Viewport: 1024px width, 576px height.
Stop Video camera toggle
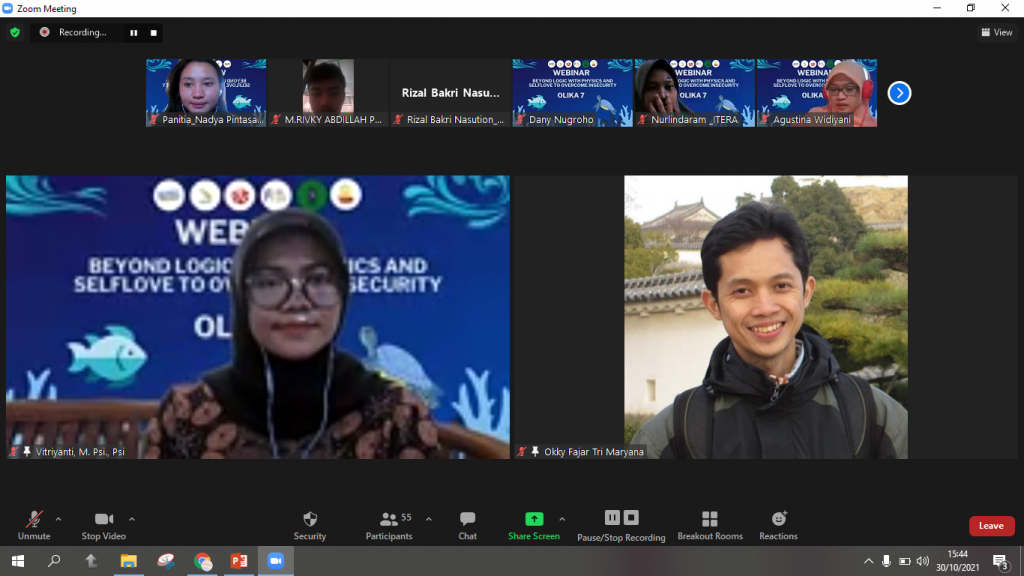click(103, 525)
